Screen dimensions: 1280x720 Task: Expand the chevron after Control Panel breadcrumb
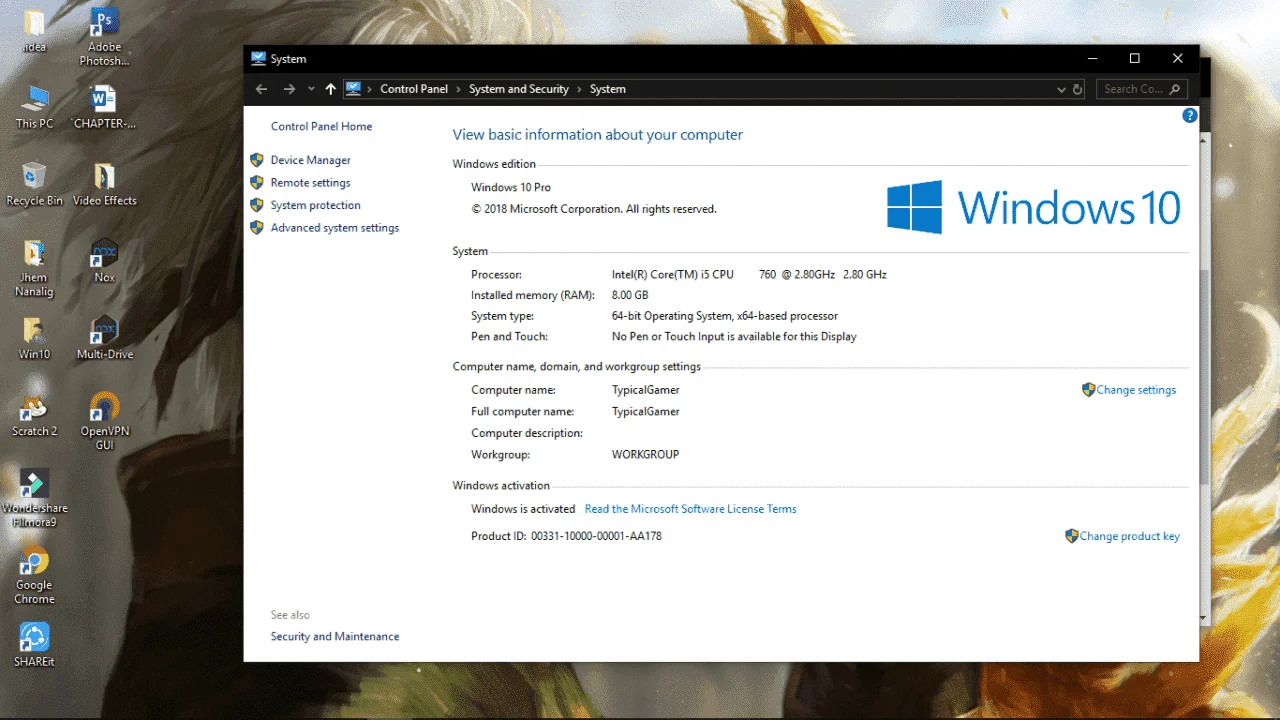[x=459, y=89]
